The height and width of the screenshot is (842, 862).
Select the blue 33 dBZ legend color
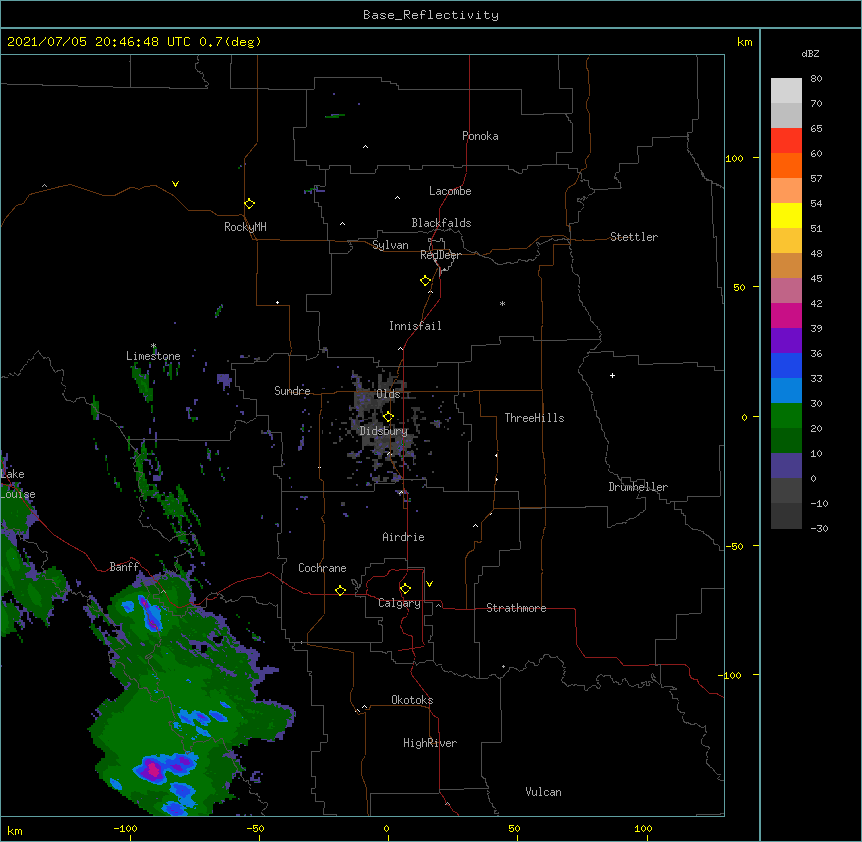coord(786,365)
